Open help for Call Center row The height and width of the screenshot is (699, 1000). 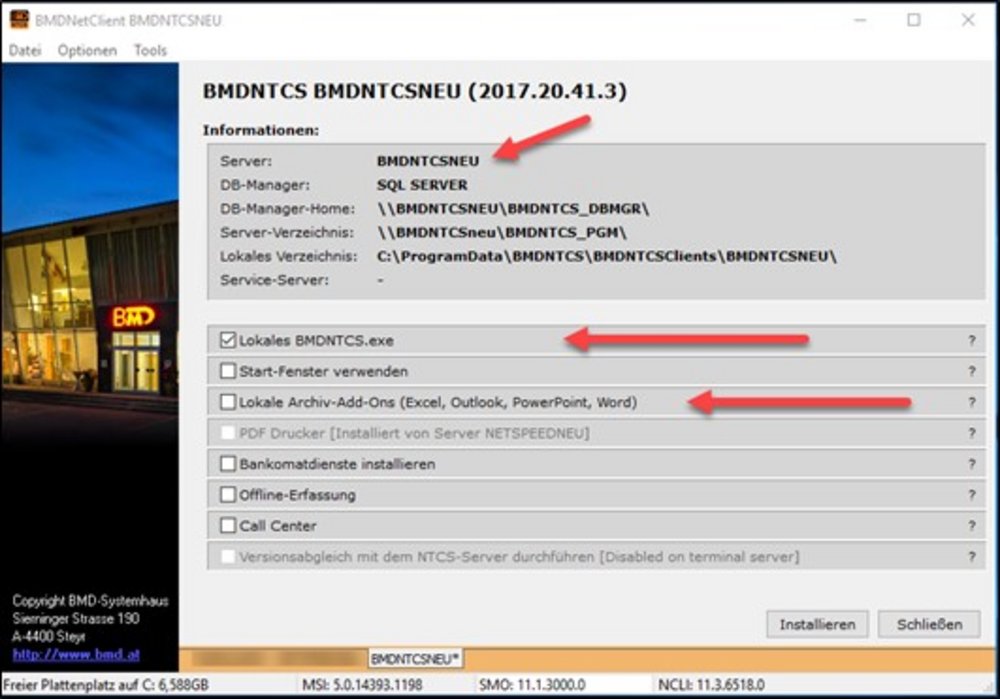click(x=971, y=526)
